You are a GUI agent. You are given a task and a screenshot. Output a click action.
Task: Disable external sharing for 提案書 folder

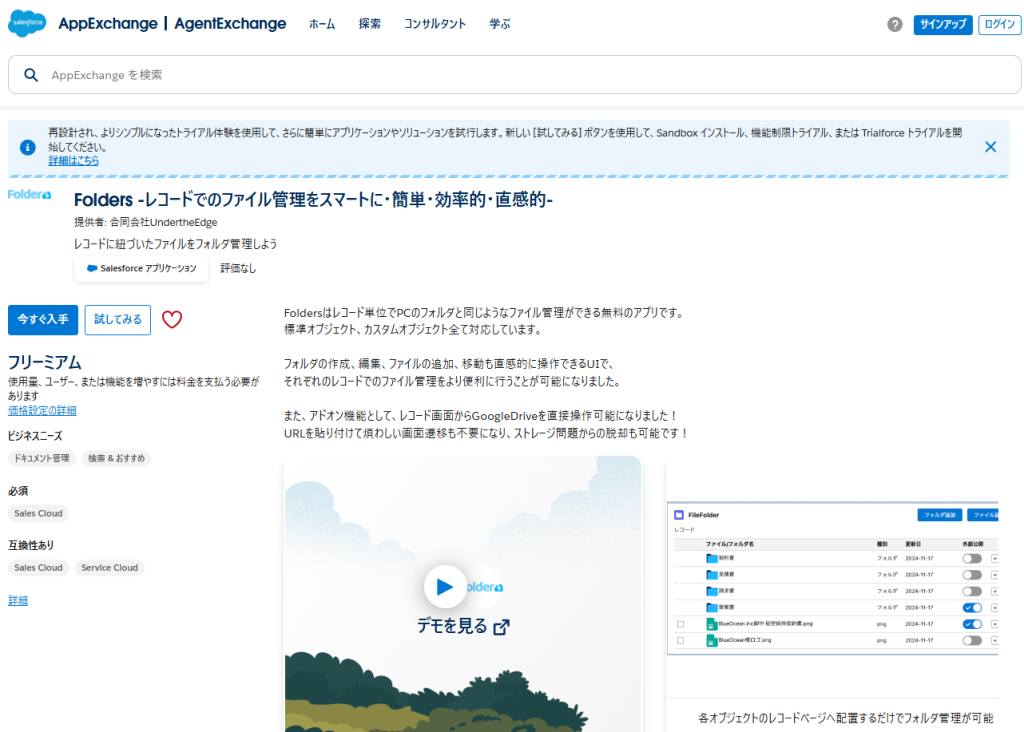[972, 607]
